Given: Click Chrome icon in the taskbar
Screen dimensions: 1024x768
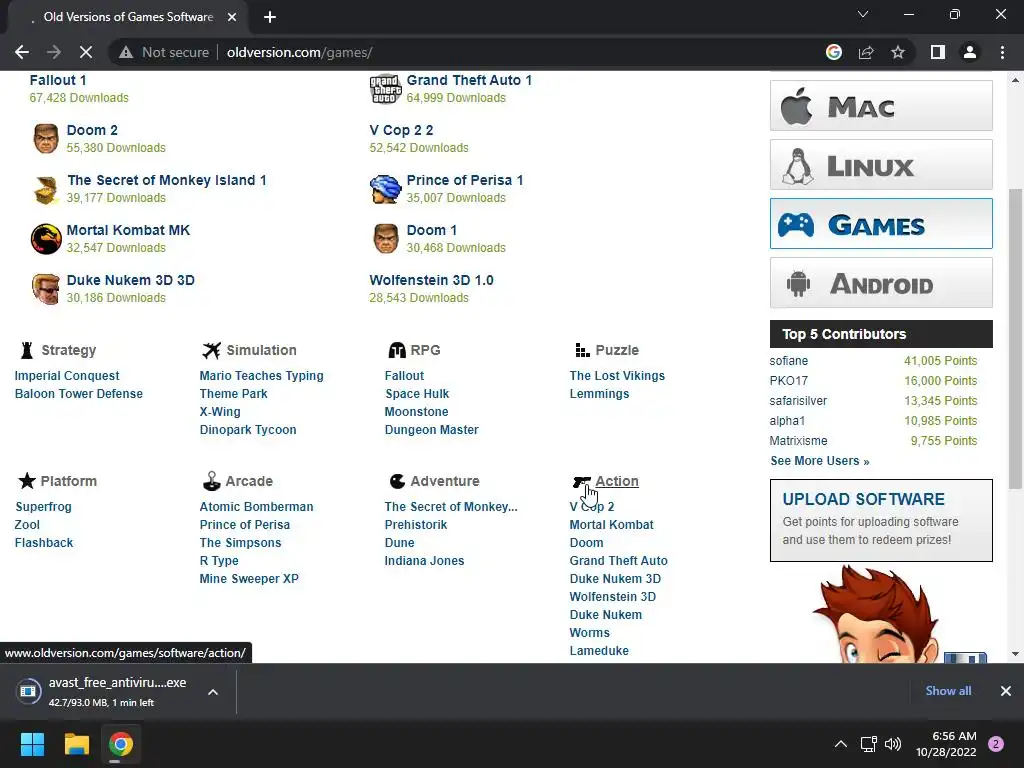Looking at the screenshot, I should point(121,744).
